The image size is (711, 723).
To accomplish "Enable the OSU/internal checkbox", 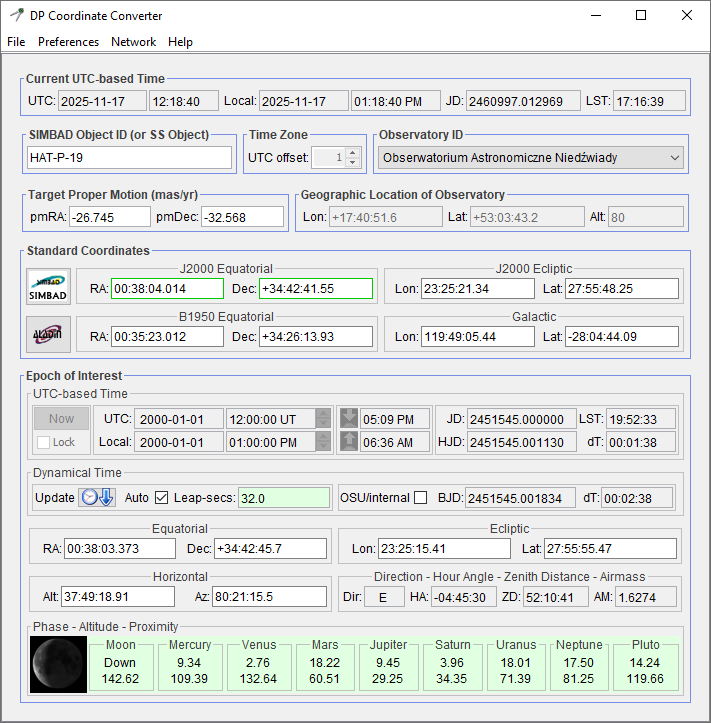I will (420, 497).
